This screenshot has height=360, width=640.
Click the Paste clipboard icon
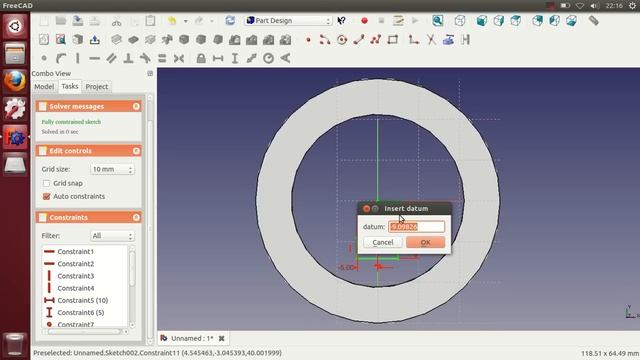tap(150, 21)
